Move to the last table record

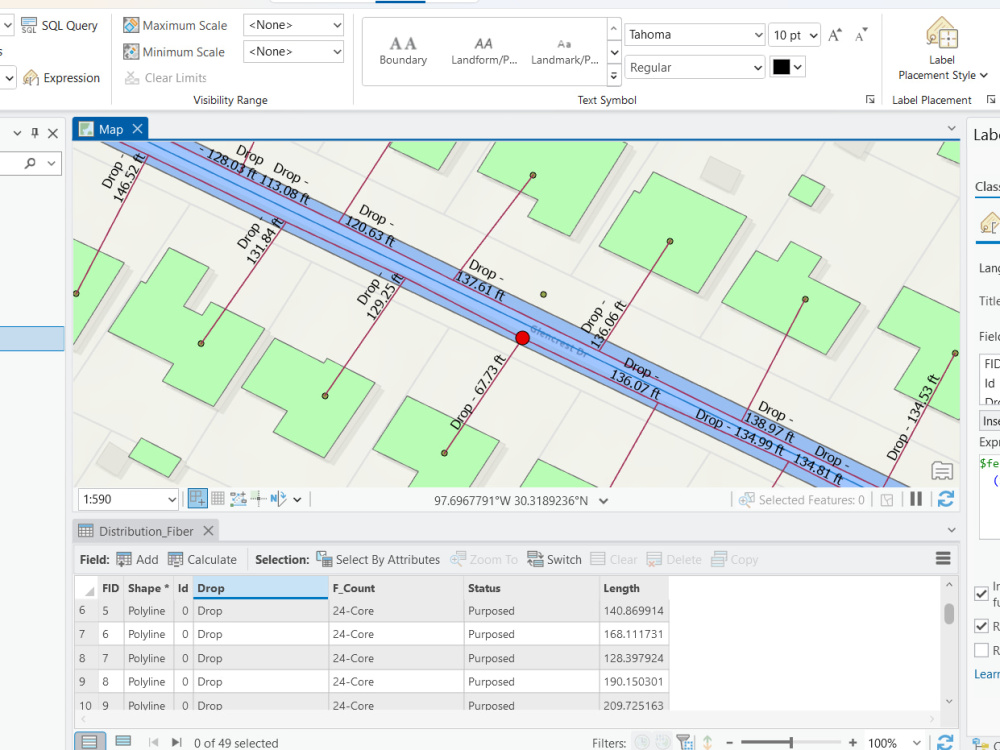coord(177,742)
